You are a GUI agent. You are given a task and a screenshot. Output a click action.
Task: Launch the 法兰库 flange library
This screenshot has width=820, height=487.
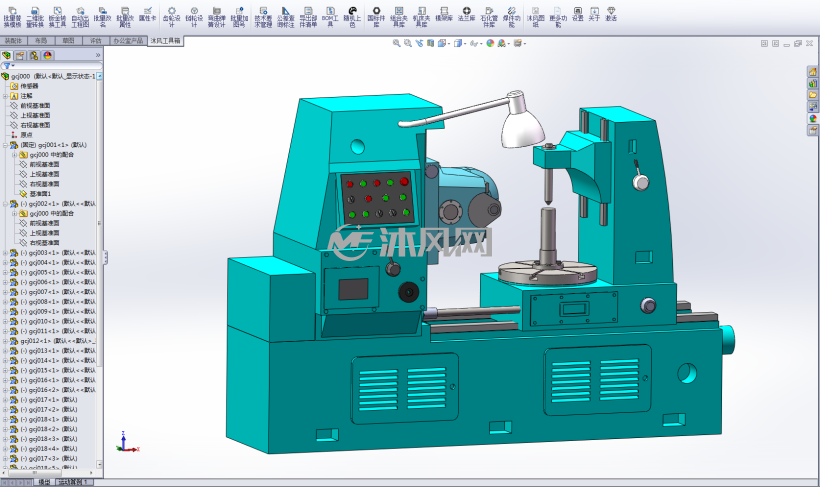tap(466, 14)
